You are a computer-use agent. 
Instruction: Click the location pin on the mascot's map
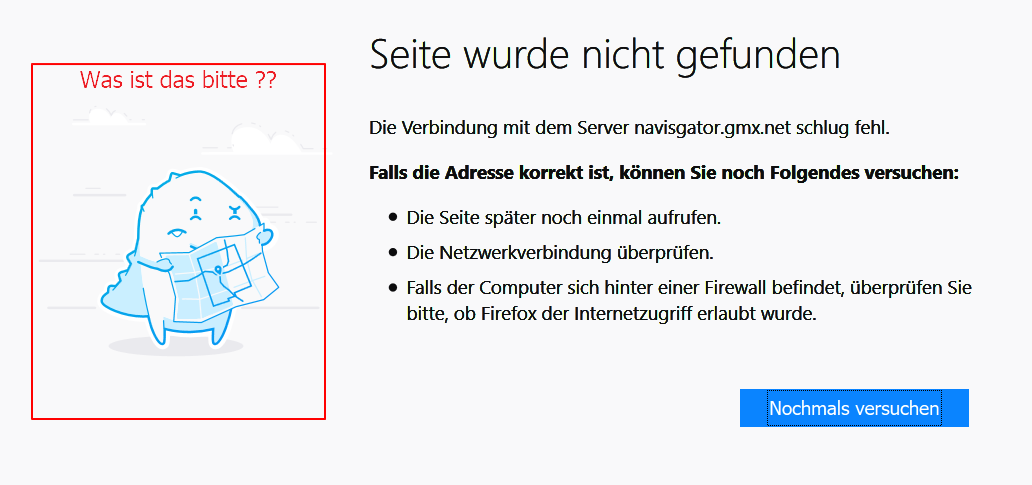point(218,269)
